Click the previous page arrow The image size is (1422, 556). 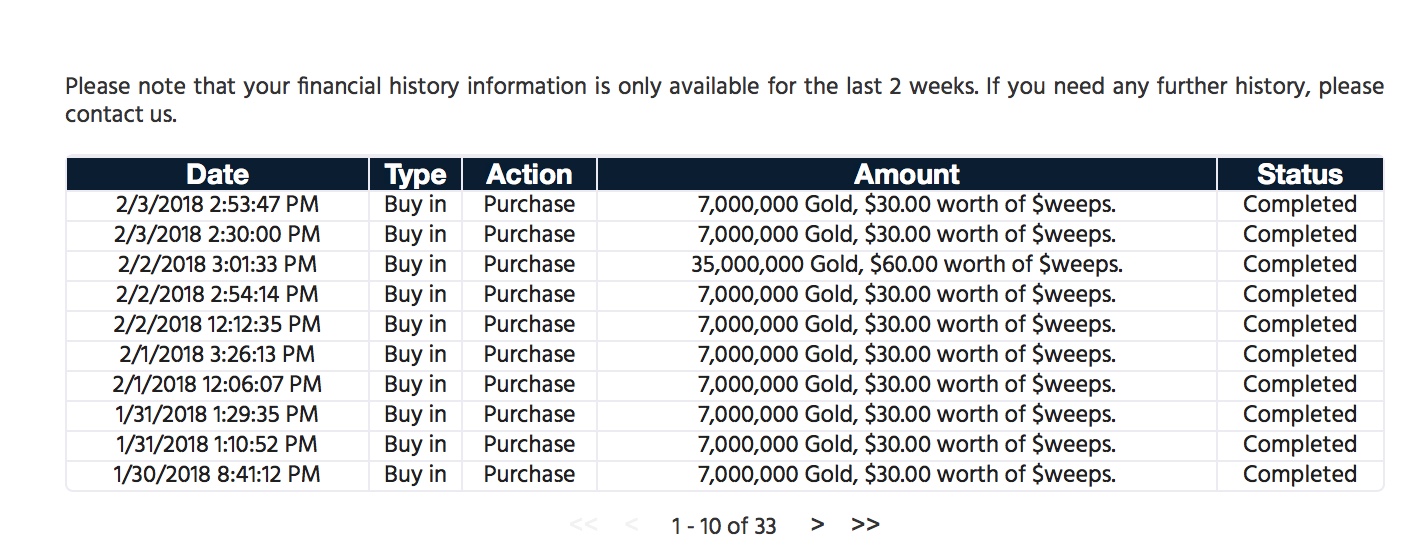click(x=631, y=524)
